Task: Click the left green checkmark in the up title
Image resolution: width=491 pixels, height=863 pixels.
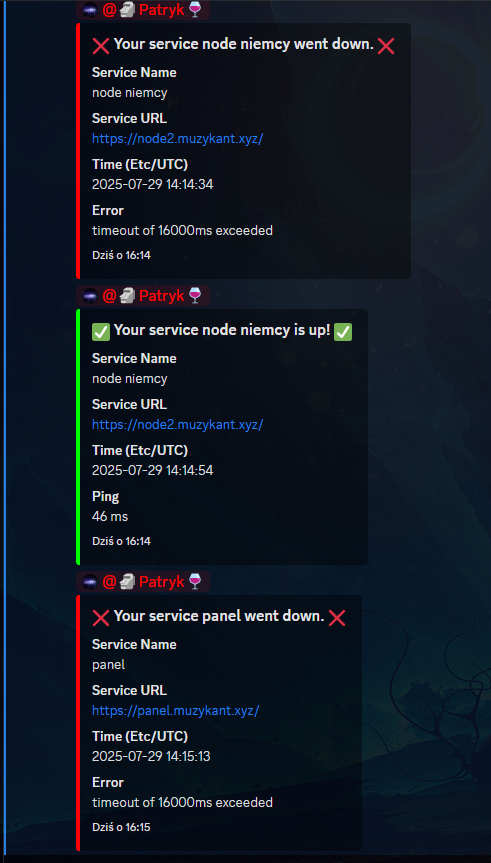Action: coord(101,331)
